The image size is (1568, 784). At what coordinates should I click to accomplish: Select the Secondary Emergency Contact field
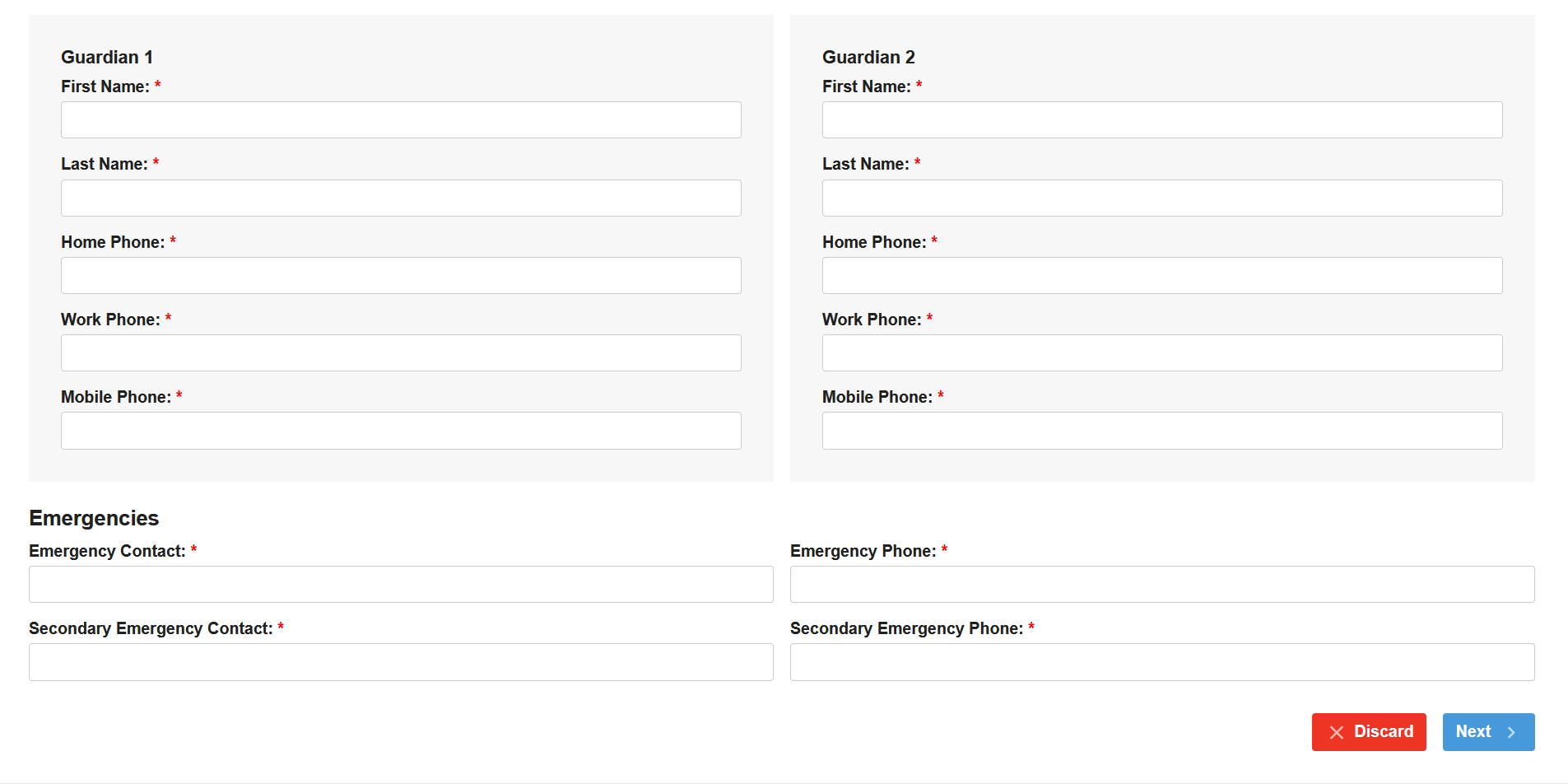coord(401,662)
